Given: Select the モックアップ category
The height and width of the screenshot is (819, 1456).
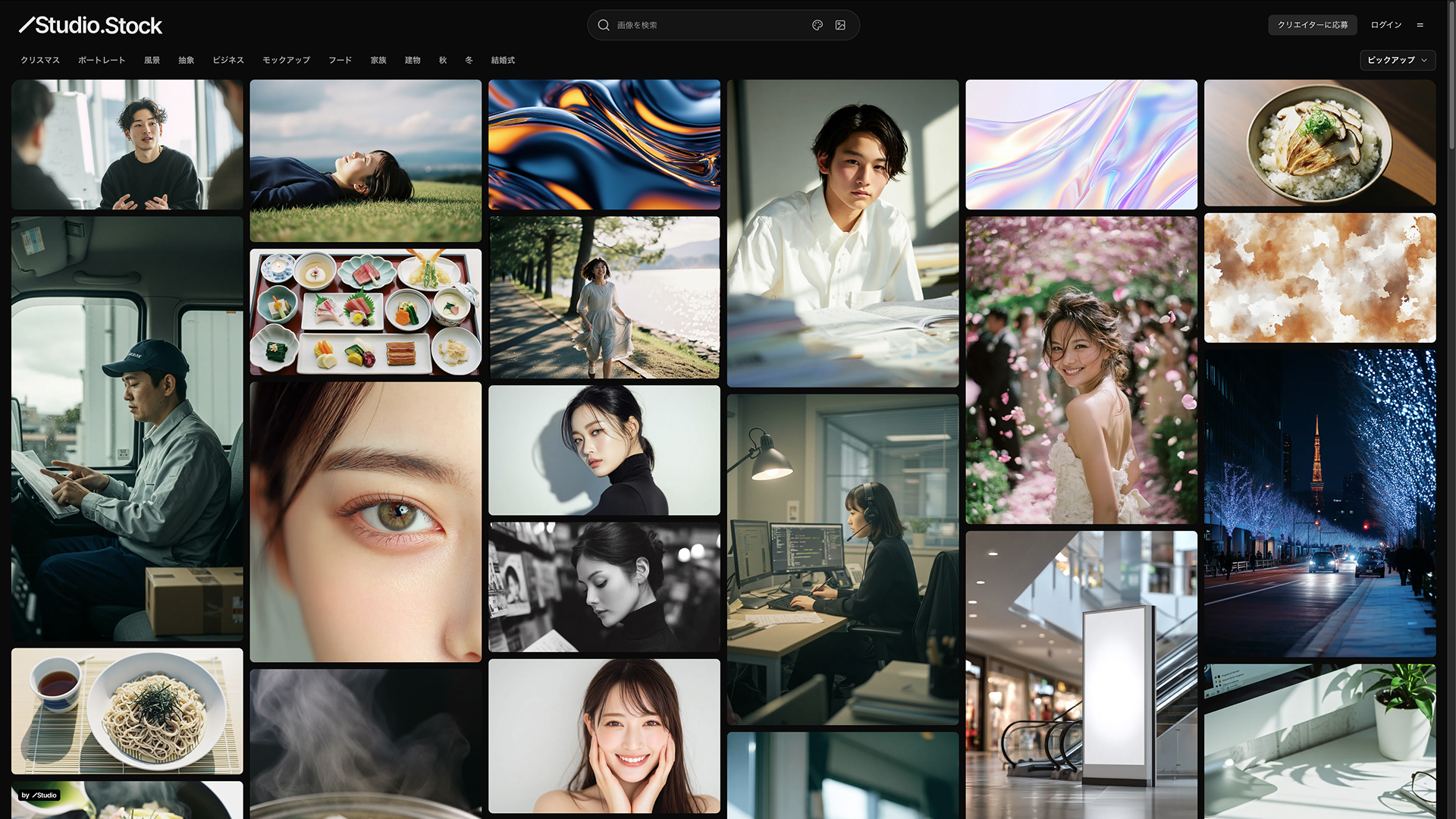Looking at the screenshot, I should click(x=285, y=60).
